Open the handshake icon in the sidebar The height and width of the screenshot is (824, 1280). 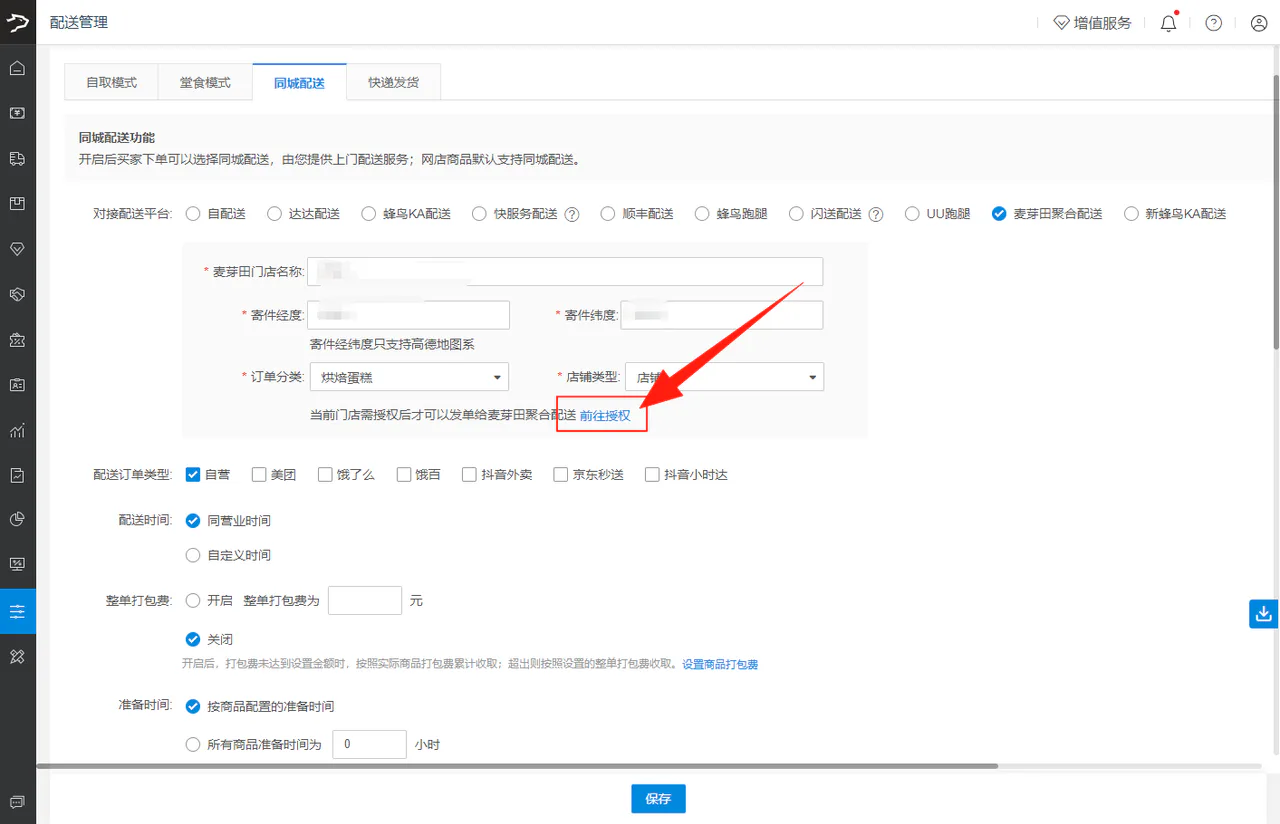pos(17,295)
